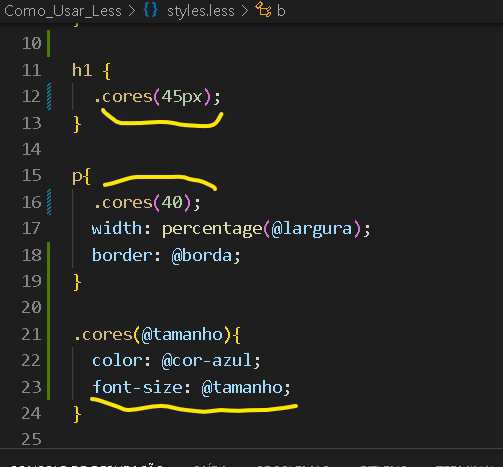This screenshot has width=503, height=467.
Task: Click green added-lines marker beside line 10
Action: [x=49, y=43]
